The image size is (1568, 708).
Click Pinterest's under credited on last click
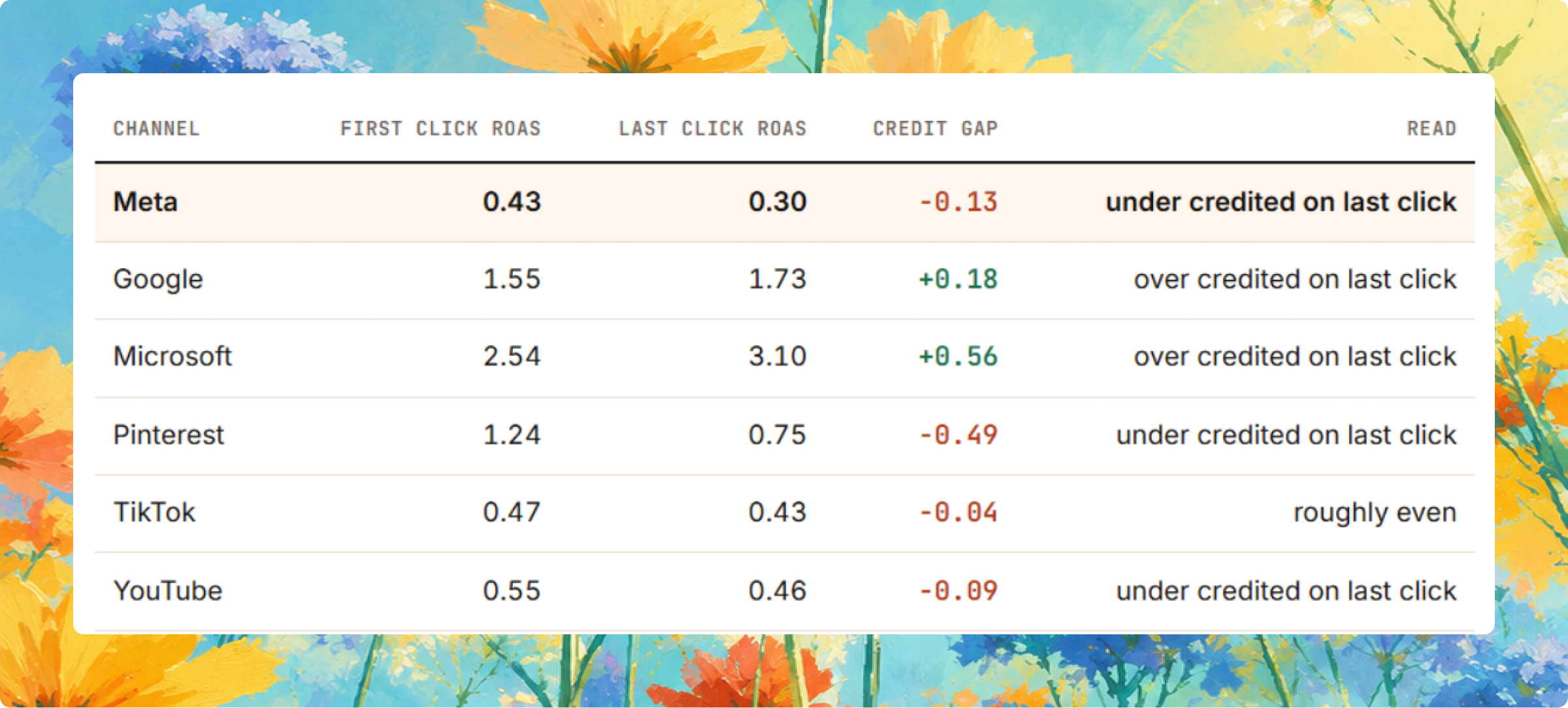pos(1286,435)
